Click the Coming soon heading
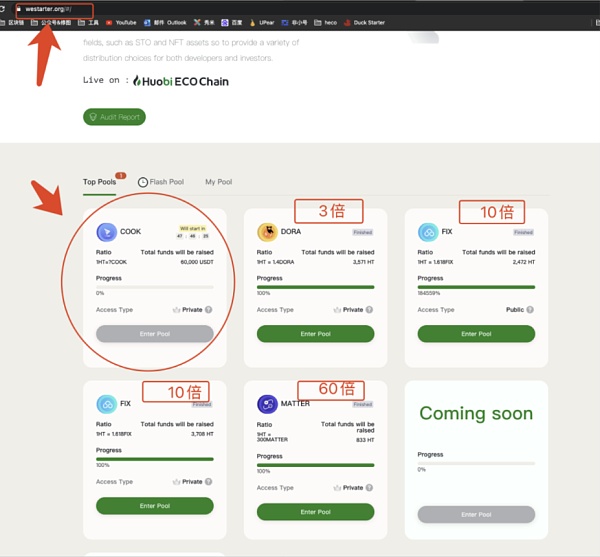 pyautogui.click(x=476, y=413)
